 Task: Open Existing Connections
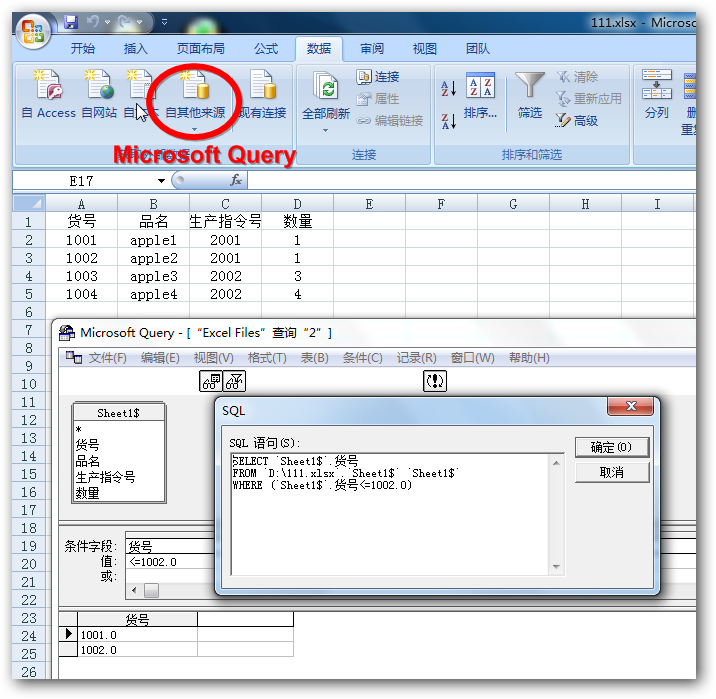pos(263,94)
